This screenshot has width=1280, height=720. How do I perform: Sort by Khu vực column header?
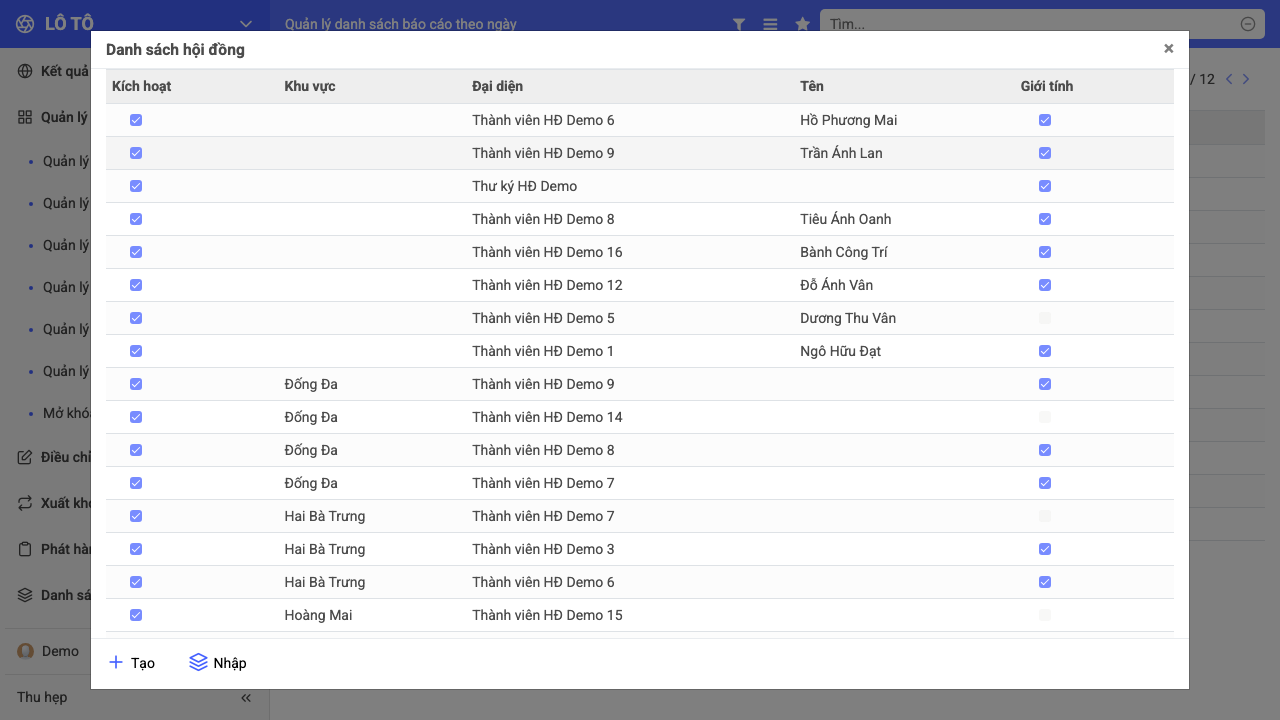tap(310, 86)
